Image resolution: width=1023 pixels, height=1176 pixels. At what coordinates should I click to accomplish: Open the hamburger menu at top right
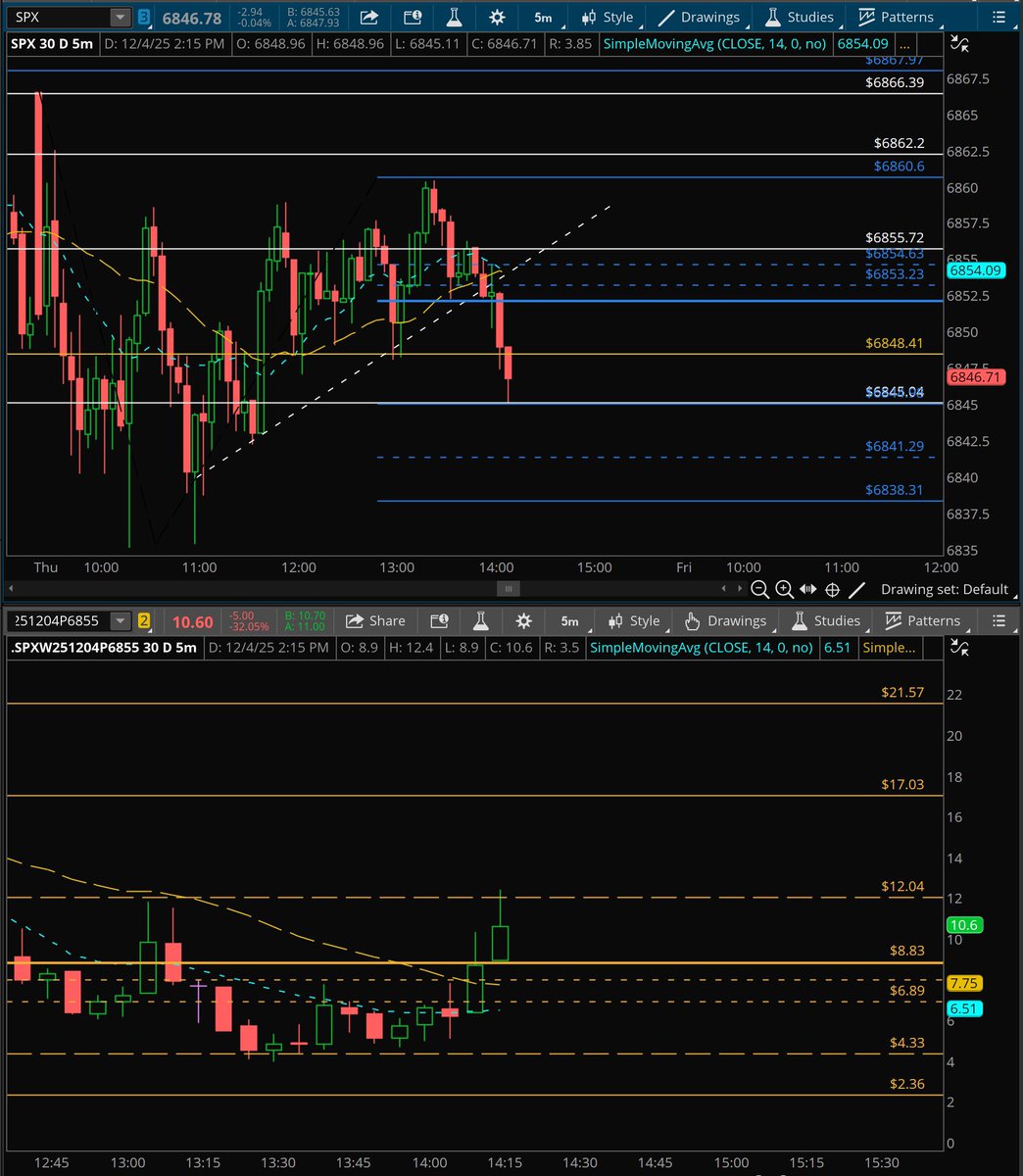[998, 17]
